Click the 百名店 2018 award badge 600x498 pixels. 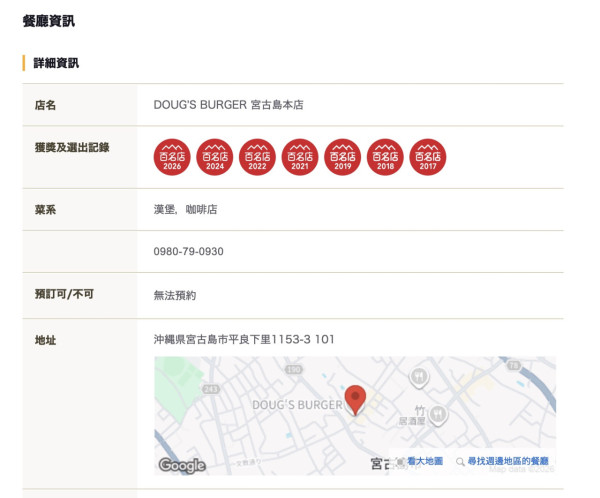click(x=385, y=157)
